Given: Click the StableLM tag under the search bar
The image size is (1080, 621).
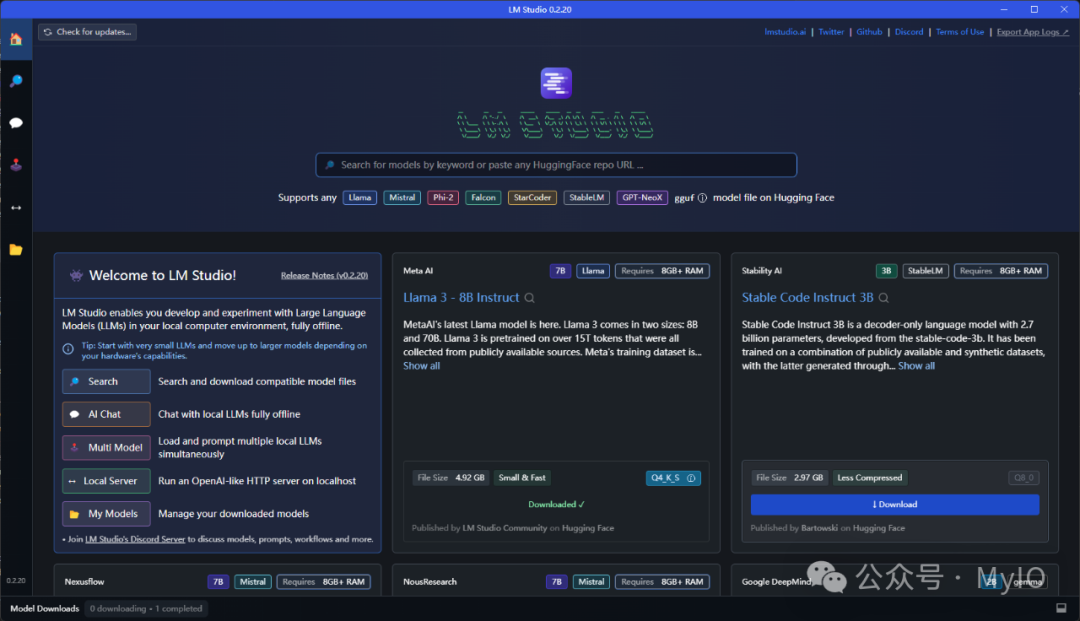Looking at the screenshot, I should tap(586, 198).
